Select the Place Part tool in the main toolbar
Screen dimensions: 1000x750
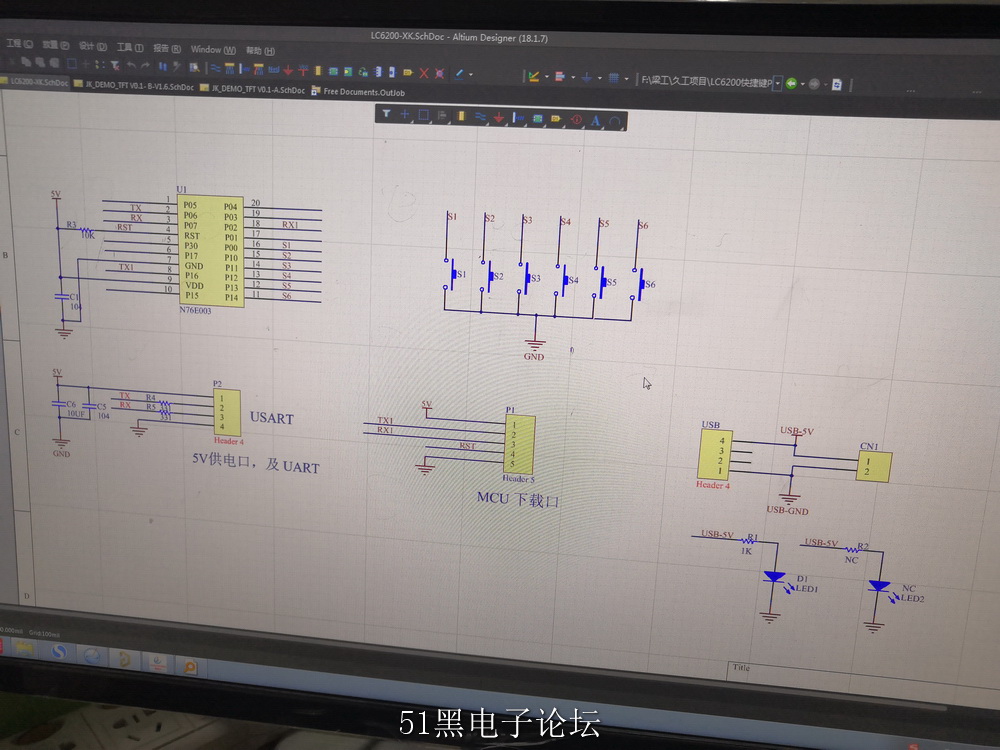coord(318,71)
